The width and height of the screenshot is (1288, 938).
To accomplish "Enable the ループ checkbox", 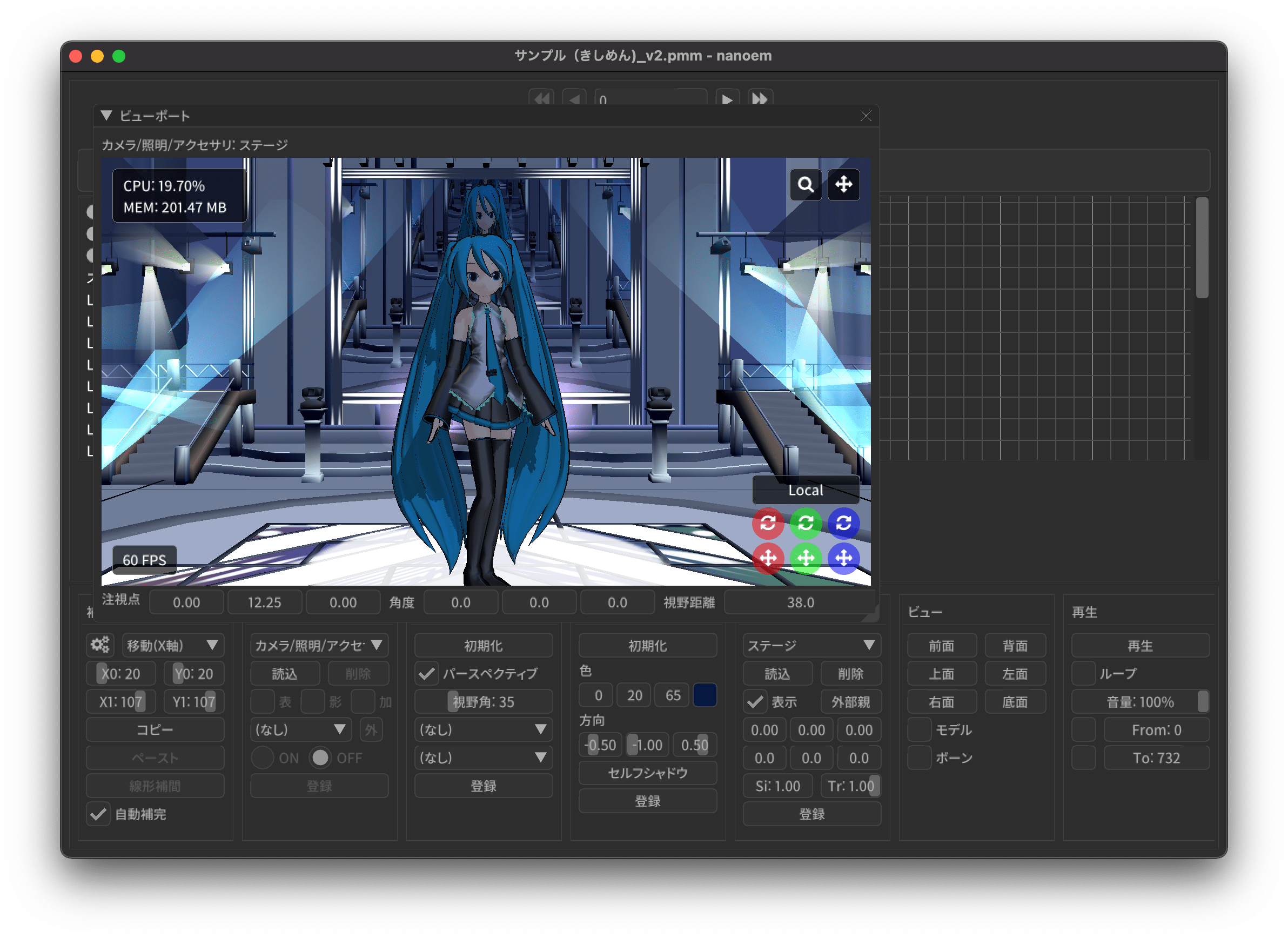I will [1084, 673].
